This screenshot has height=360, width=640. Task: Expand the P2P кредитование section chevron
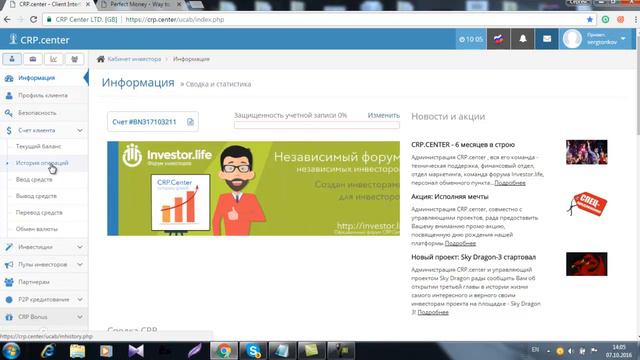coord(80,300)
